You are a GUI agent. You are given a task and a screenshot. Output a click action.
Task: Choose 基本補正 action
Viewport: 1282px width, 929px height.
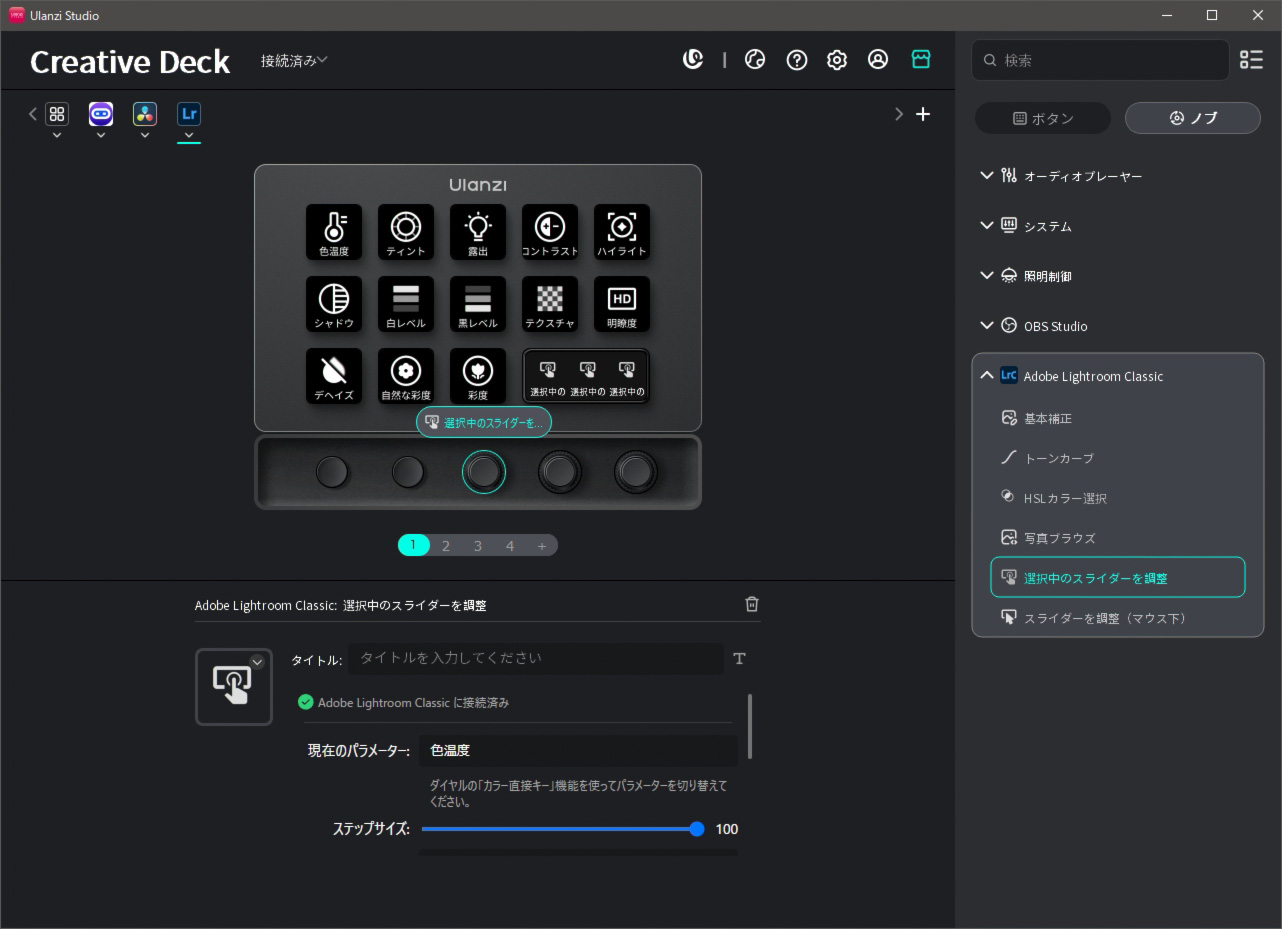click(1118, 418)
